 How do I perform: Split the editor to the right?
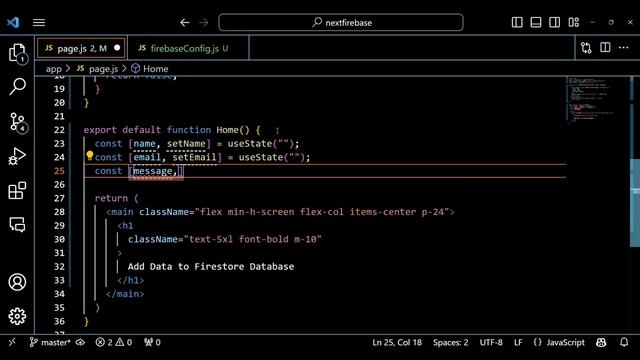pos(605,48)
